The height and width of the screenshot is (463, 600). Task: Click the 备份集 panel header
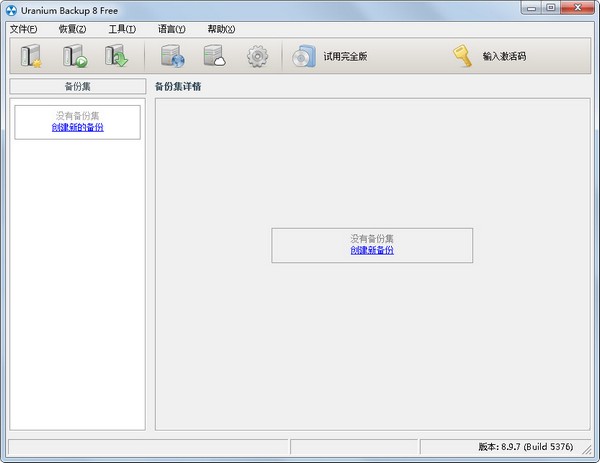click(77, 87)
